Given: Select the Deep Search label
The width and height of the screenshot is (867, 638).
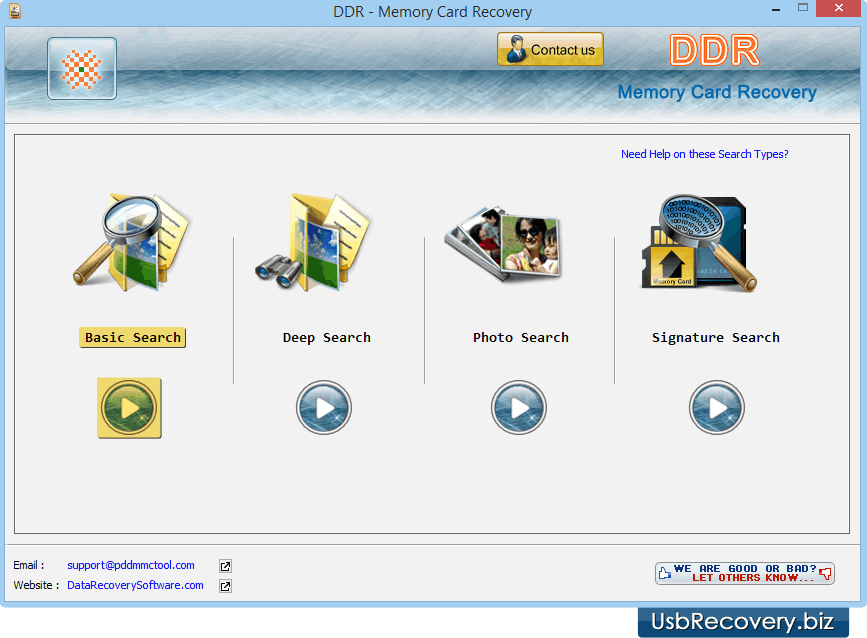Looking at the screenshot, I should click(x=327, y=337).
